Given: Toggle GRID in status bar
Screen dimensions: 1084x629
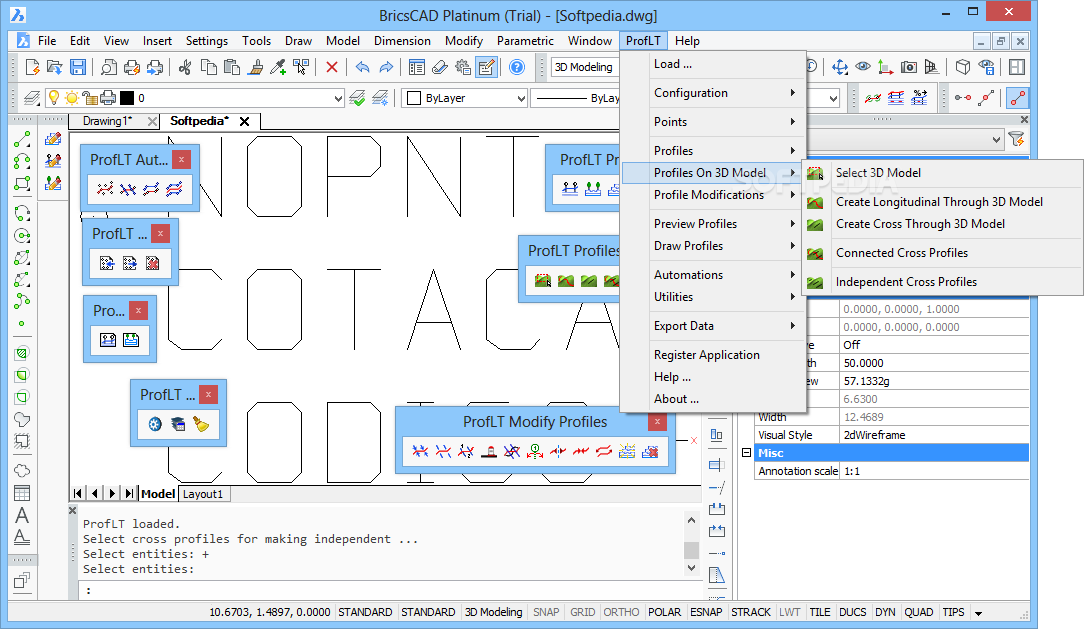Looking at the screenshot, I should (582, 612).
